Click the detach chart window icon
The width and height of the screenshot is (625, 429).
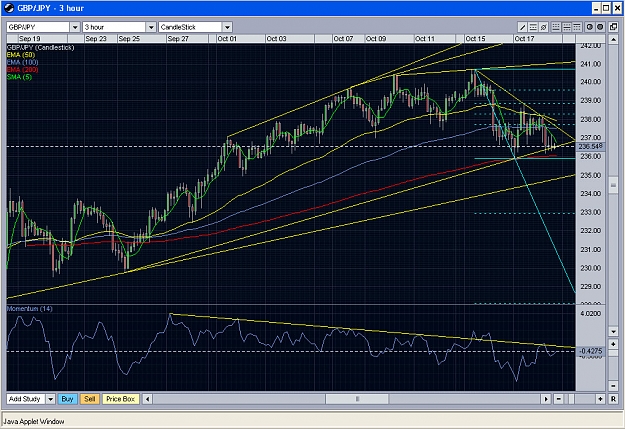pos(613,27)
